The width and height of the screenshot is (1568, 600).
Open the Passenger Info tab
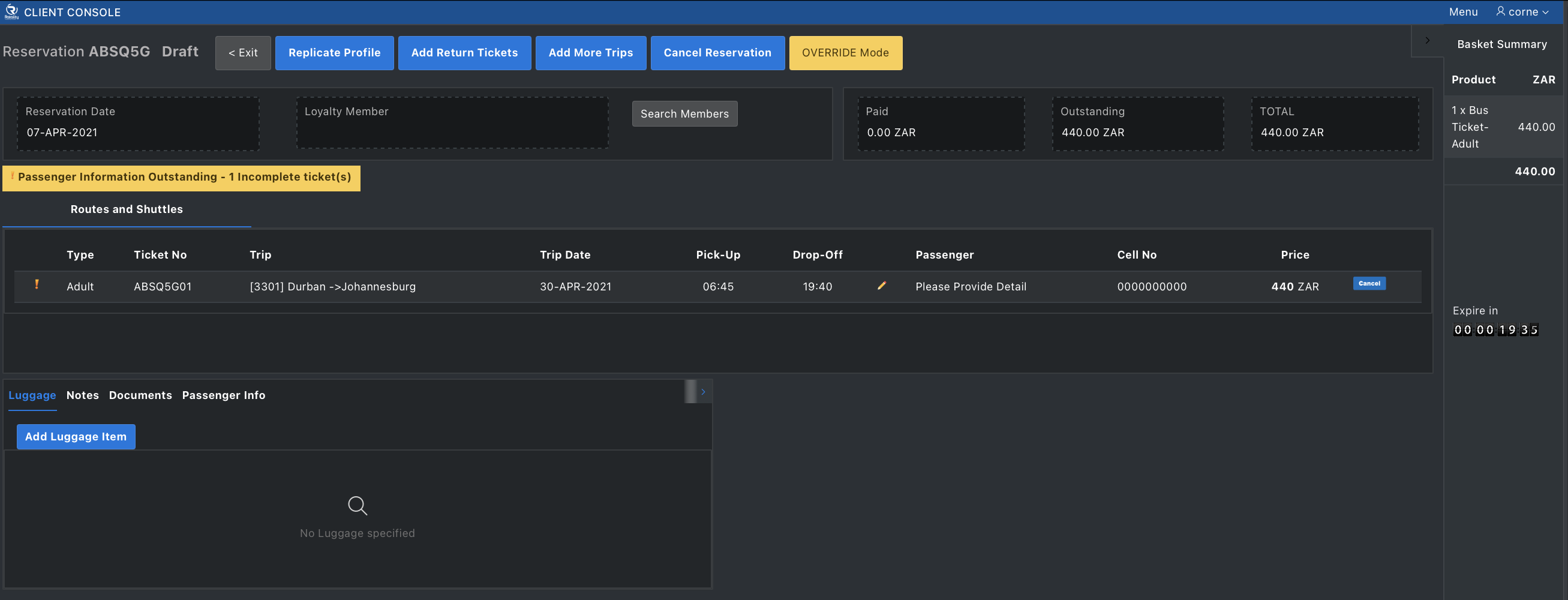223,395
